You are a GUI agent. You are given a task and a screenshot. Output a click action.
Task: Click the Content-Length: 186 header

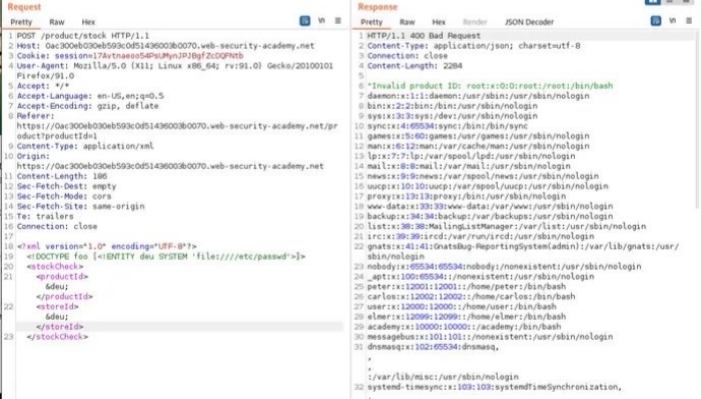point(62,176)
